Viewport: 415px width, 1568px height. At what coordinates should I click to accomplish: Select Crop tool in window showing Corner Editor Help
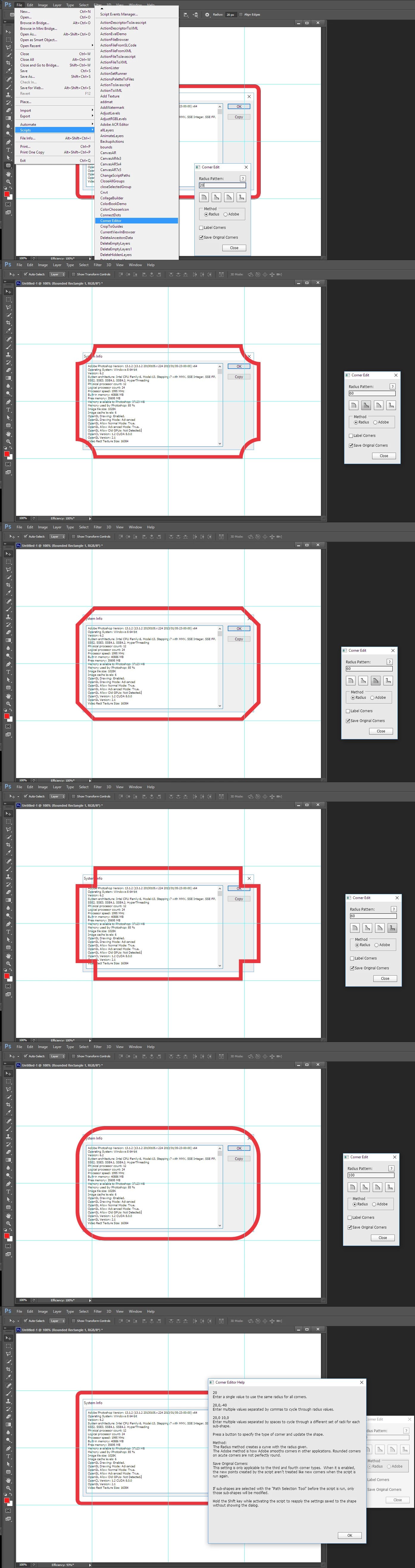pyautogui.click(x=9, y=1370)
